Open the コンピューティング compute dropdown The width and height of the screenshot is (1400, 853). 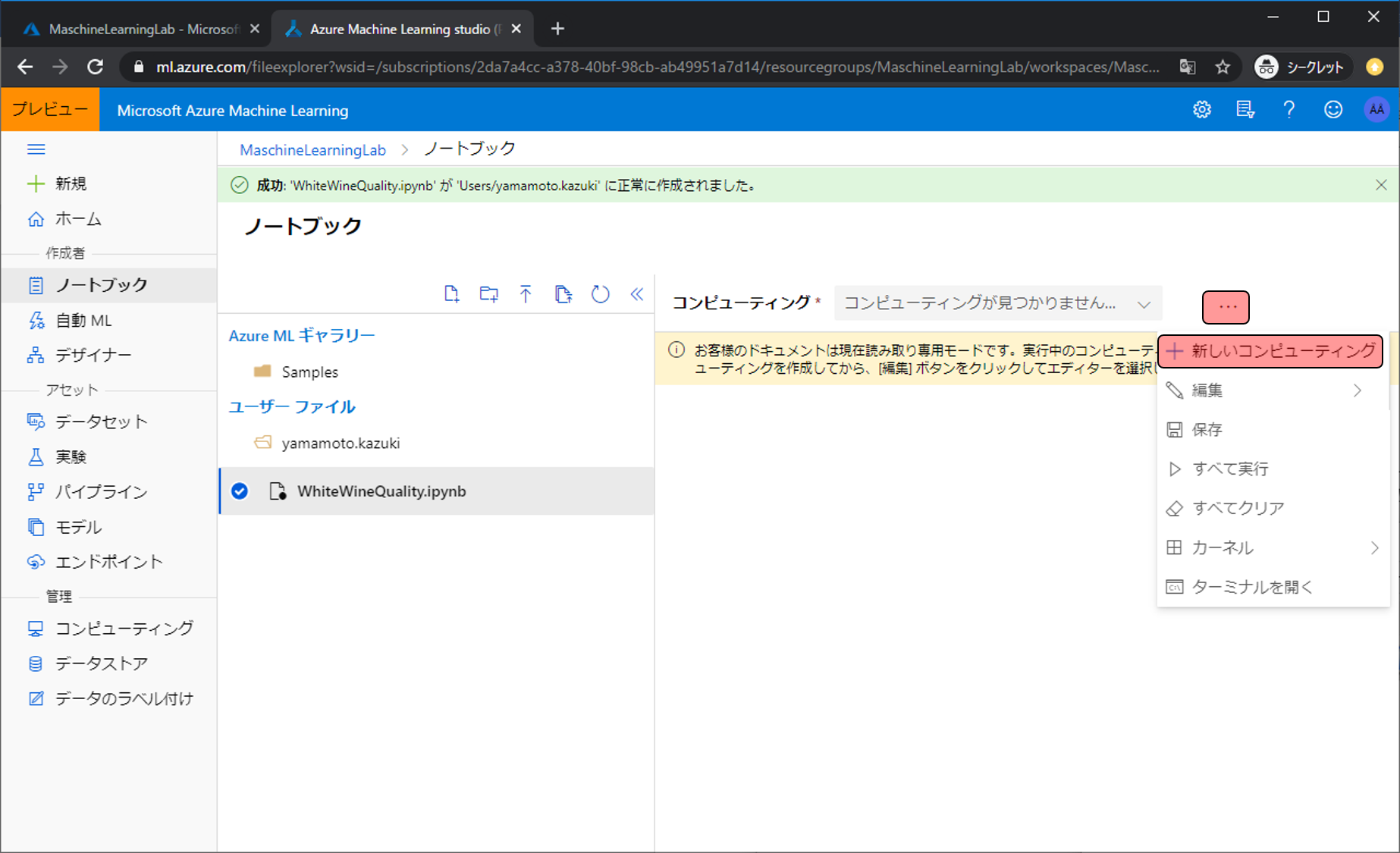point(997,304)
